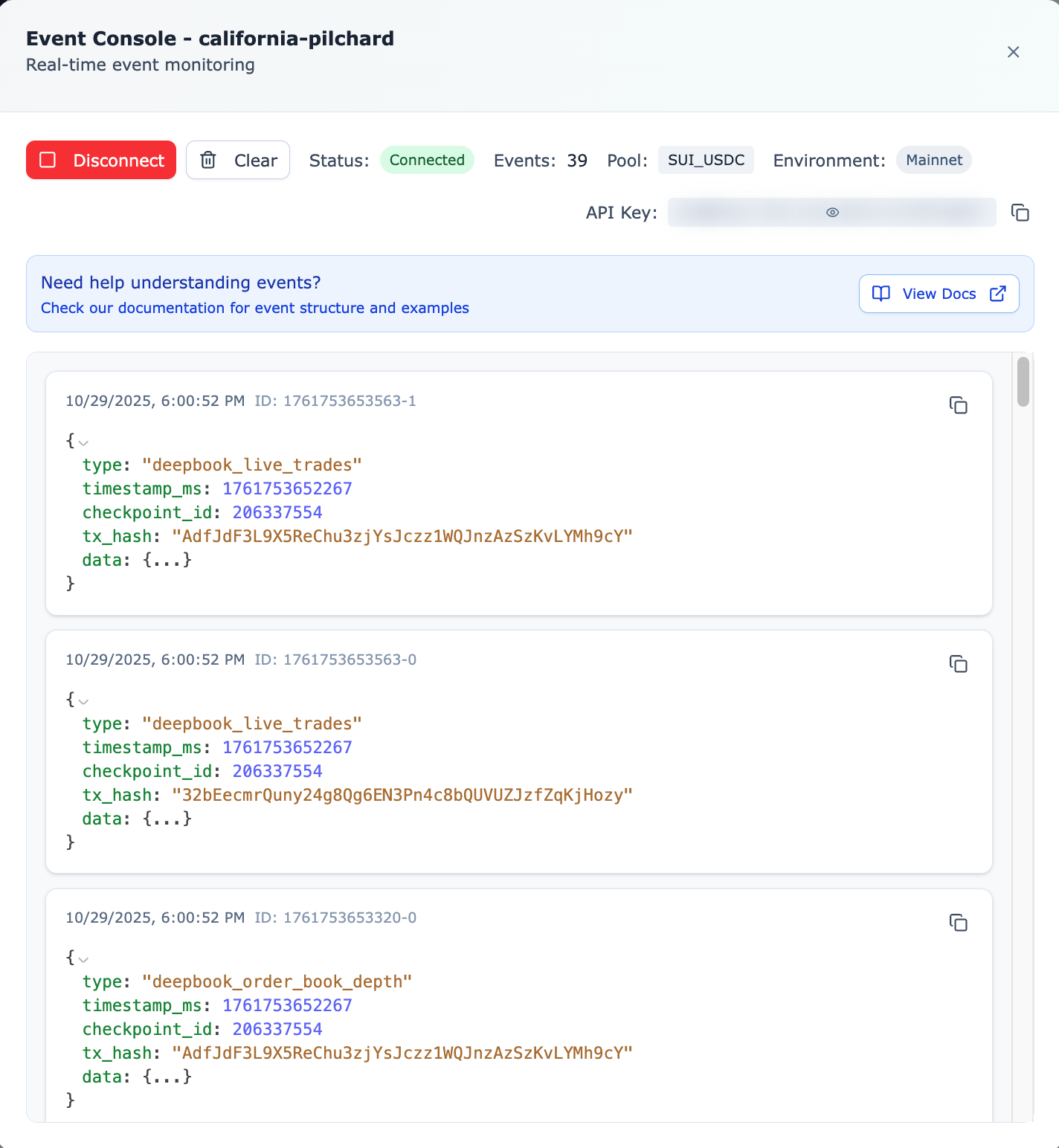
Task: Click the Mainnet environment badge
Action: (x=933, y=160)
